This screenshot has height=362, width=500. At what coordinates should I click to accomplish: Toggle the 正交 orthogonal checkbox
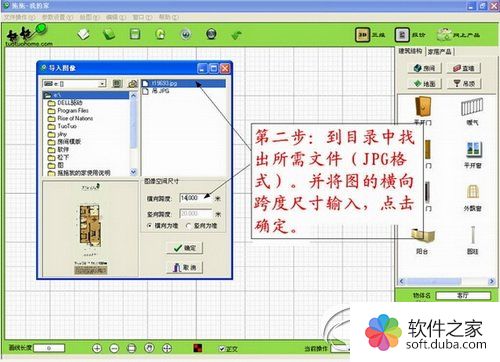click(221, 349)
